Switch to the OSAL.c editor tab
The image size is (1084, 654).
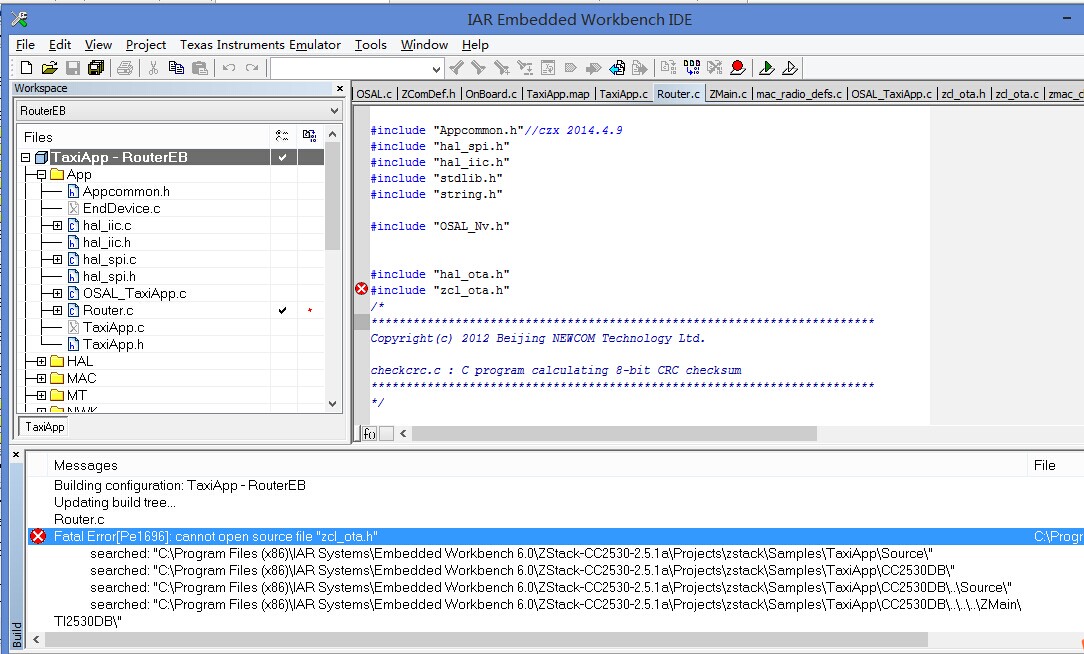[374, 94]
